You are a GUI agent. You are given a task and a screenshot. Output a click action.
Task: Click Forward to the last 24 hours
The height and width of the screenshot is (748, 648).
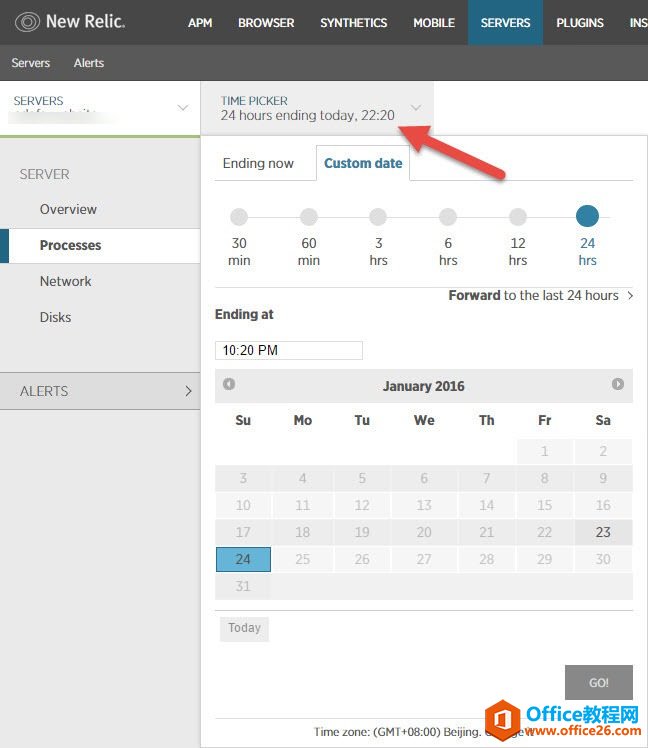click(x=541, y=295)
